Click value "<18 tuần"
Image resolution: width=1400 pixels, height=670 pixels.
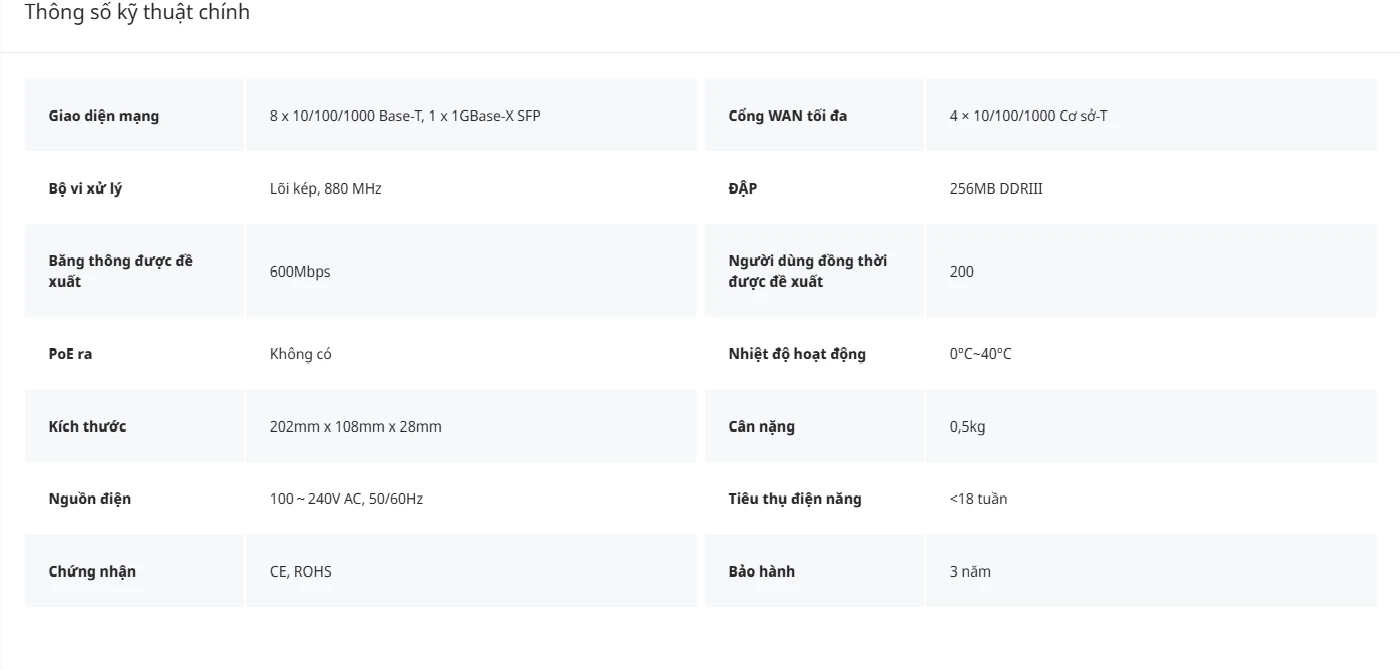tap(978, 499)
